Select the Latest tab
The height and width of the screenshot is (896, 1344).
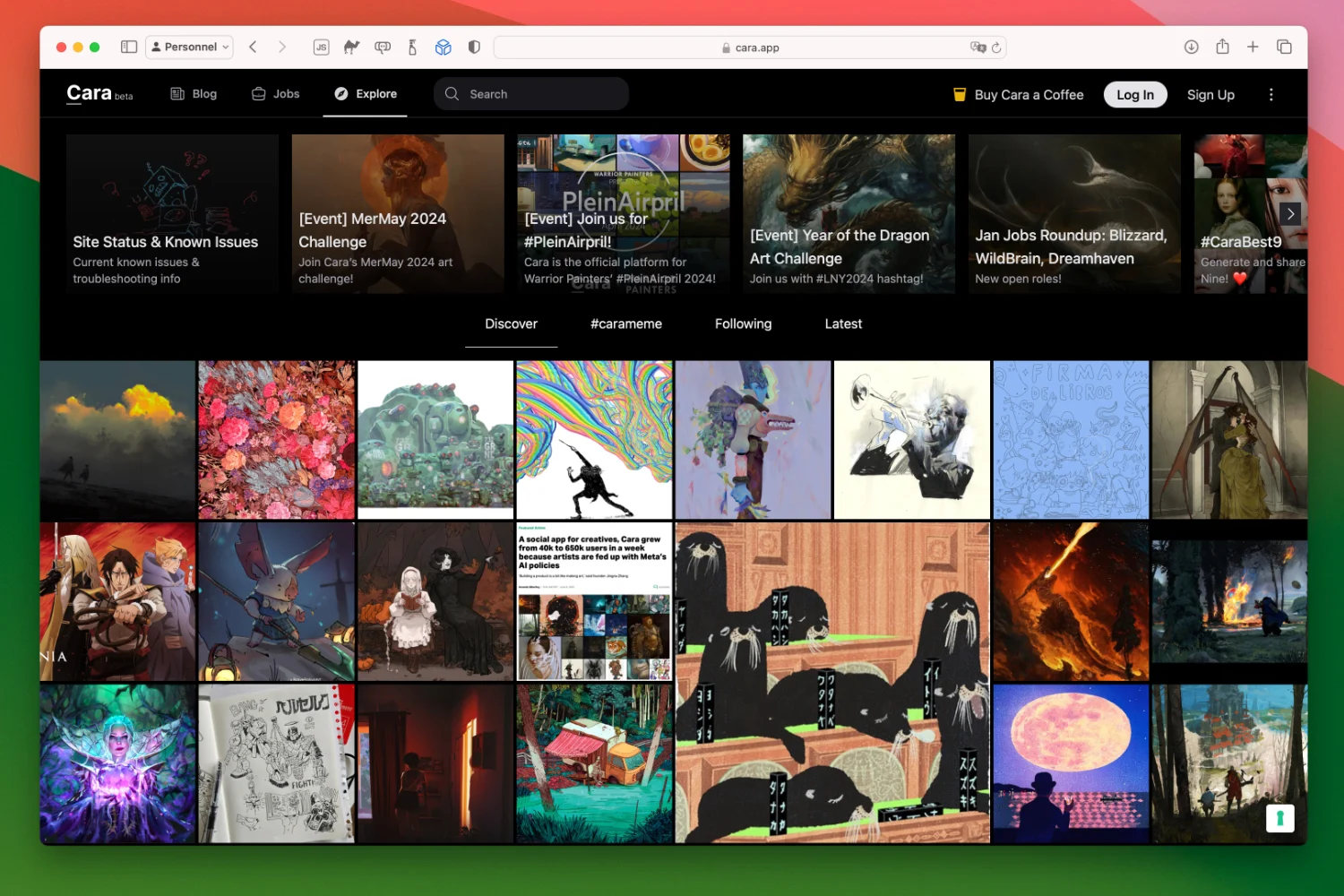click(843, 324)
